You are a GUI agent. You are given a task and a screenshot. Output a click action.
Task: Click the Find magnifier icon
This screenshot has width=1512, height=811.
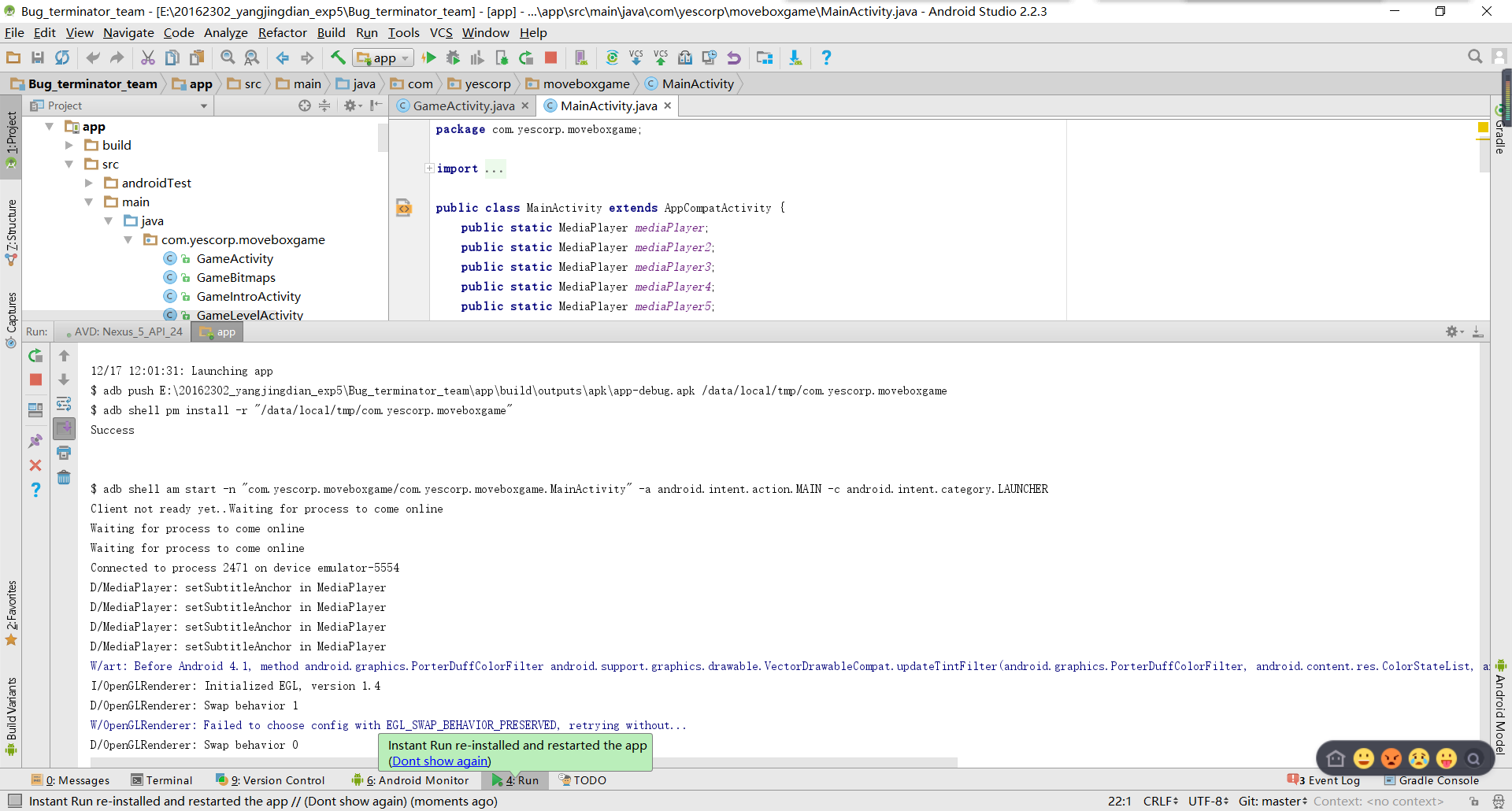pos(228,57)
